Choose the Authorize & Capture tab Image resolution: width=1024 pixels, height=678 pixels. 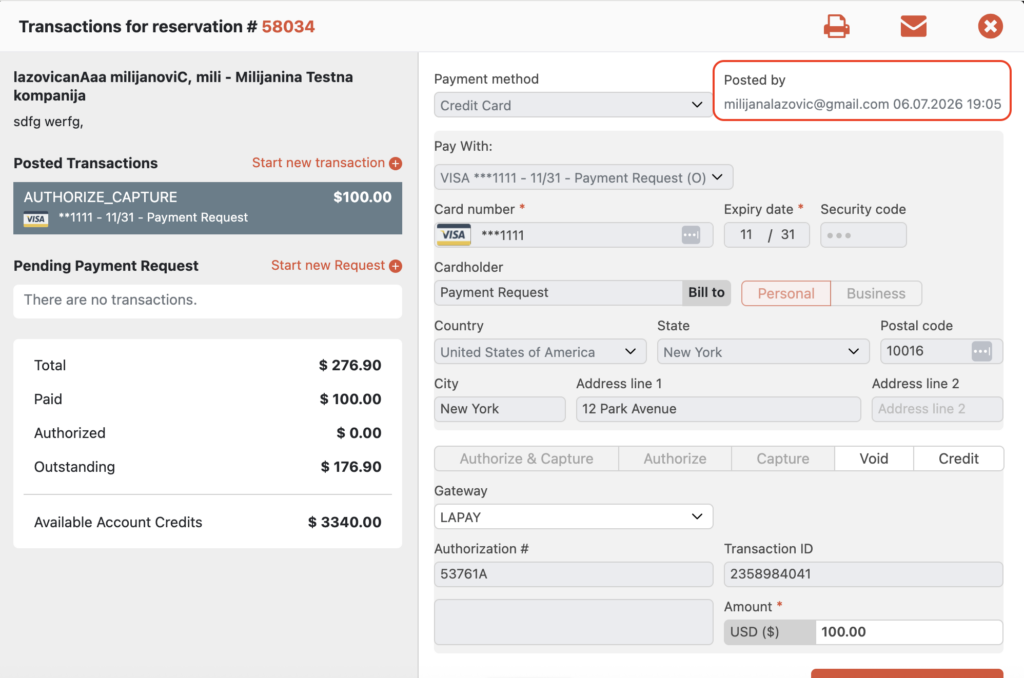pos(526,459)
